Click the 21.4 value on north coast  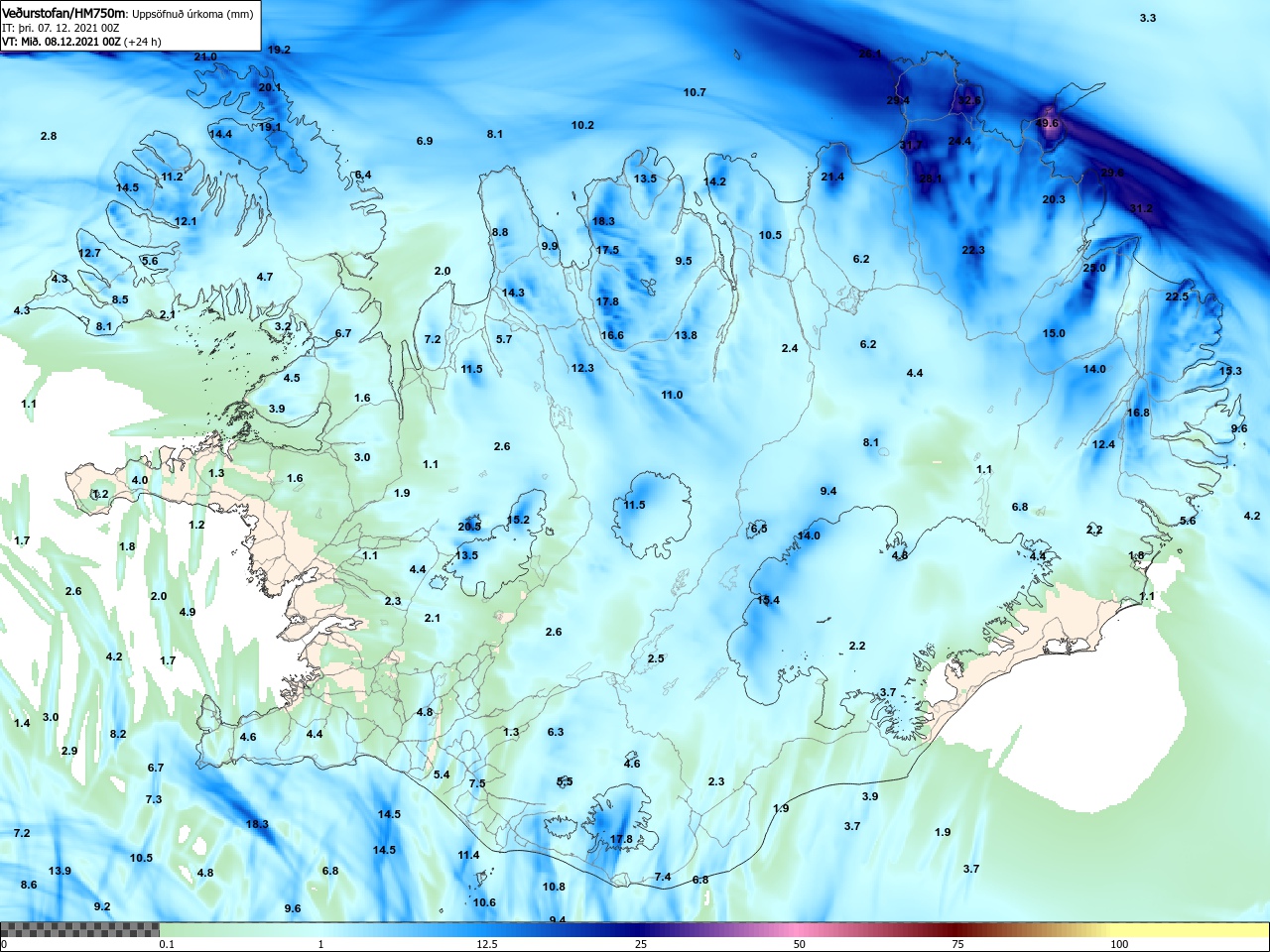[832, 177]
